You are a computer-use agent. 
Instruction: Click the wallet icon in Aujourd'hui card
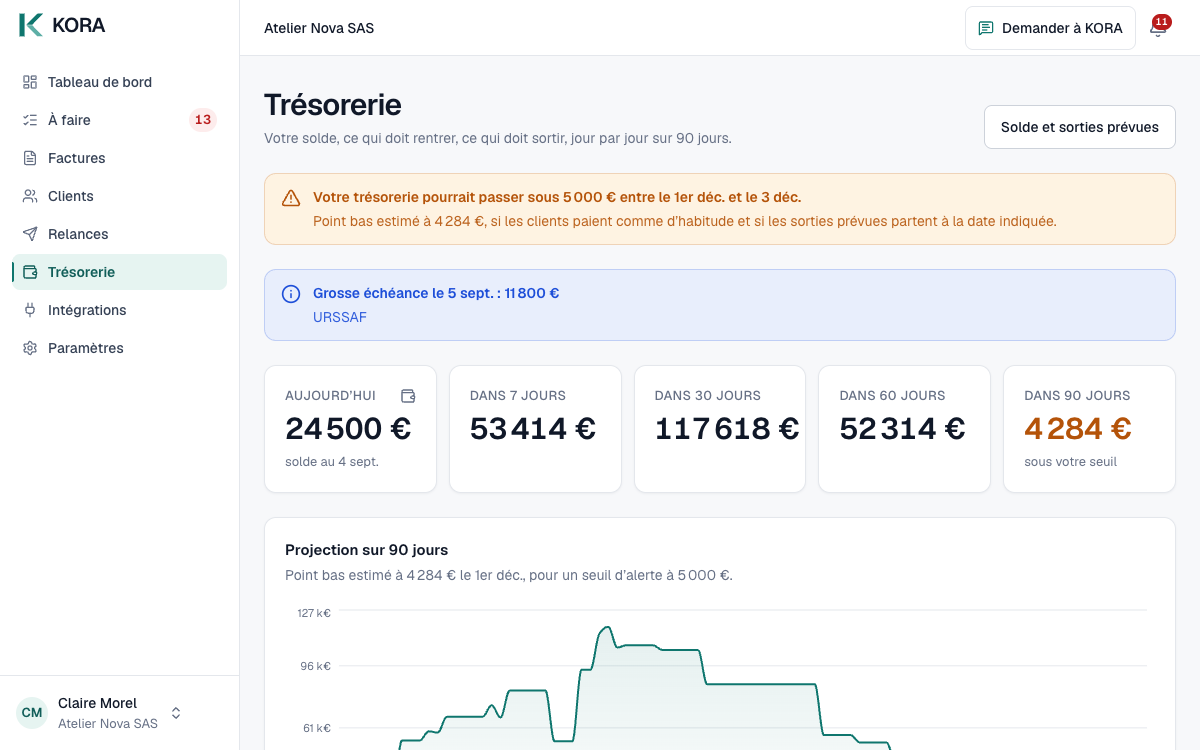click(x=408, y=396)
